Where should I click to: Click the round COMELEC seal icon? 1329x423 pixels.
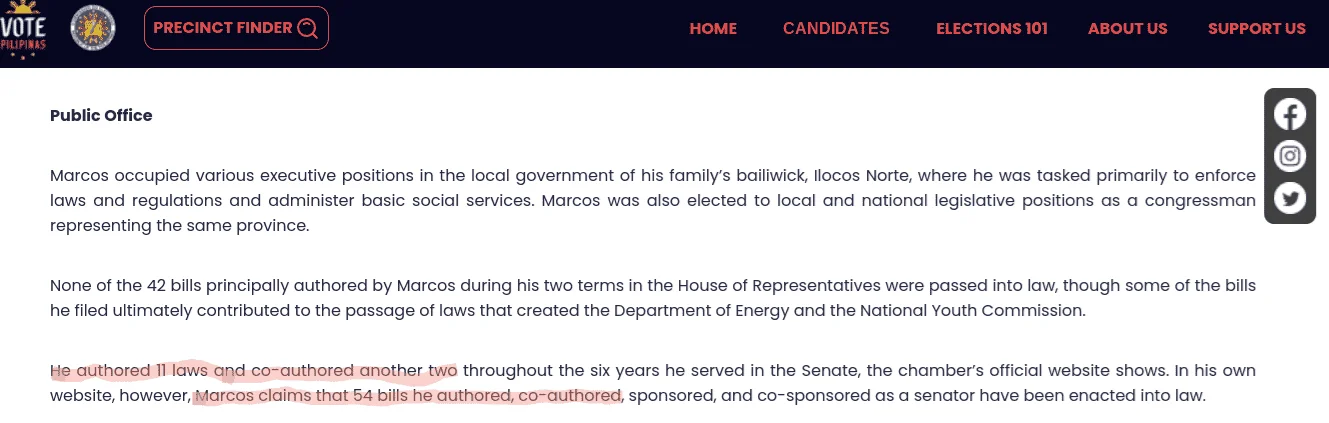(93, 28)
